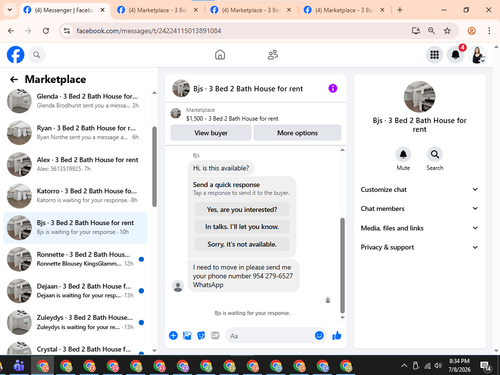Screen dimensions: 500x375
Task: Mute this conversation with bell icon
Action: pos(403,154)
